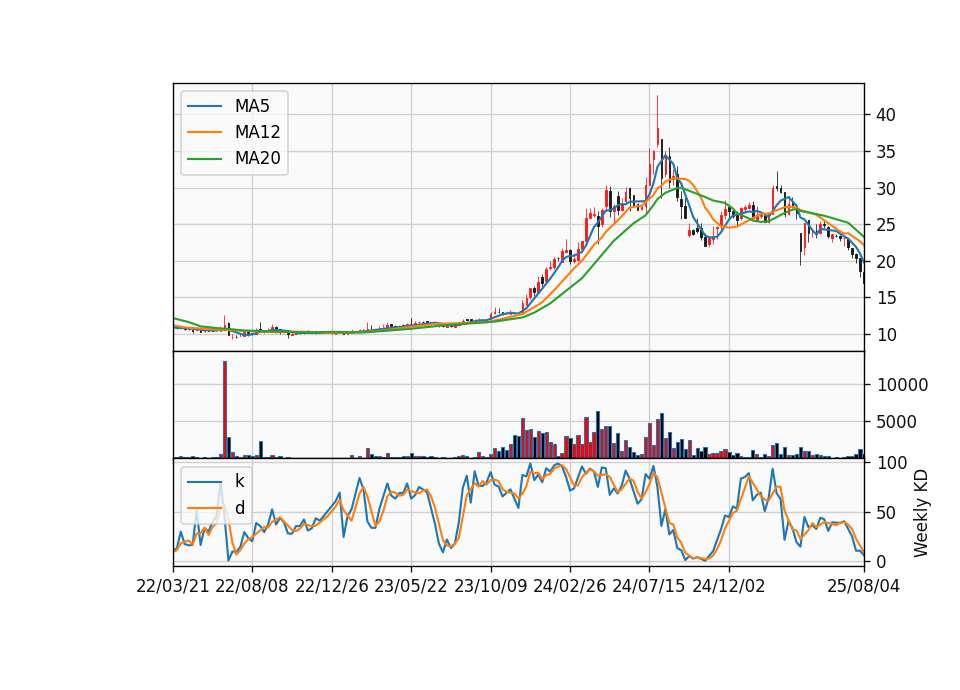Click the 25/08/04 date tick label

tap(864, 586)
